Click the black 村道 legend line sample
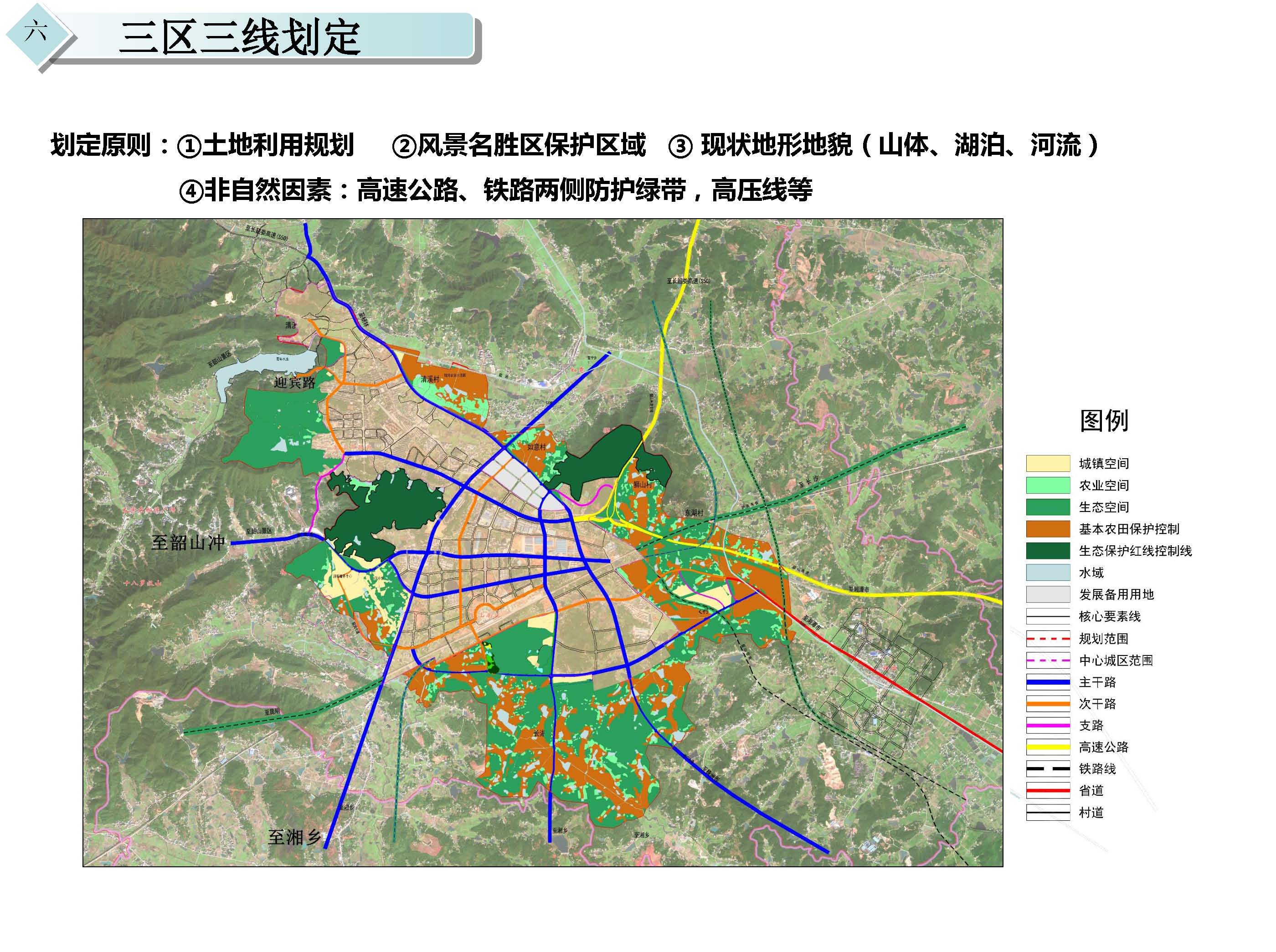 point(1048,813)
